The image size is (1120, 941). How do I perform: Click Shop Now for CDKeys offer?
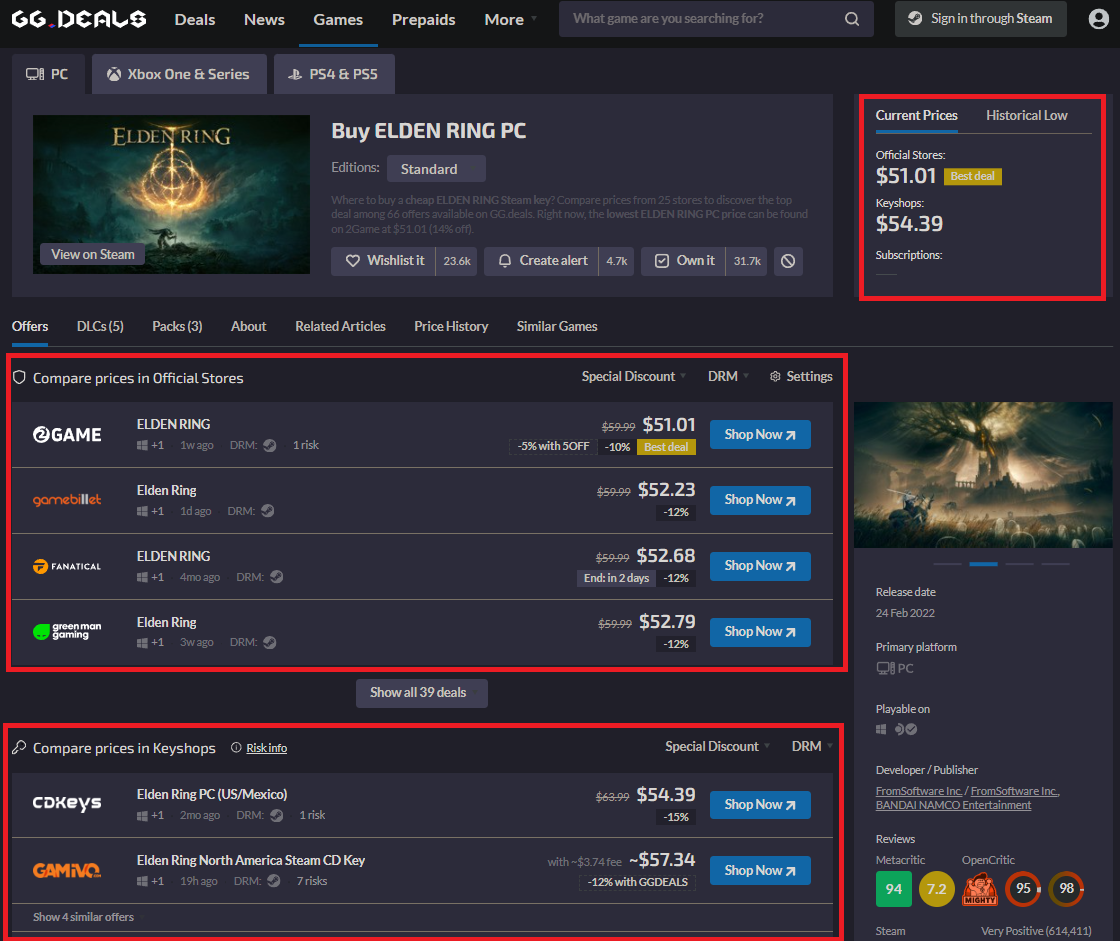760,805
